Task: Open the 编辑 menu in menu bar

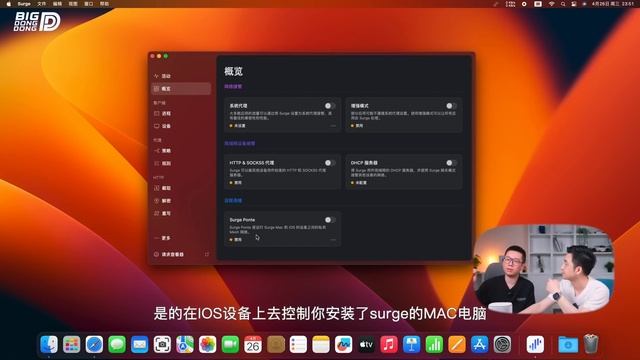Action: pyautogui.click(x=57, y=4)
